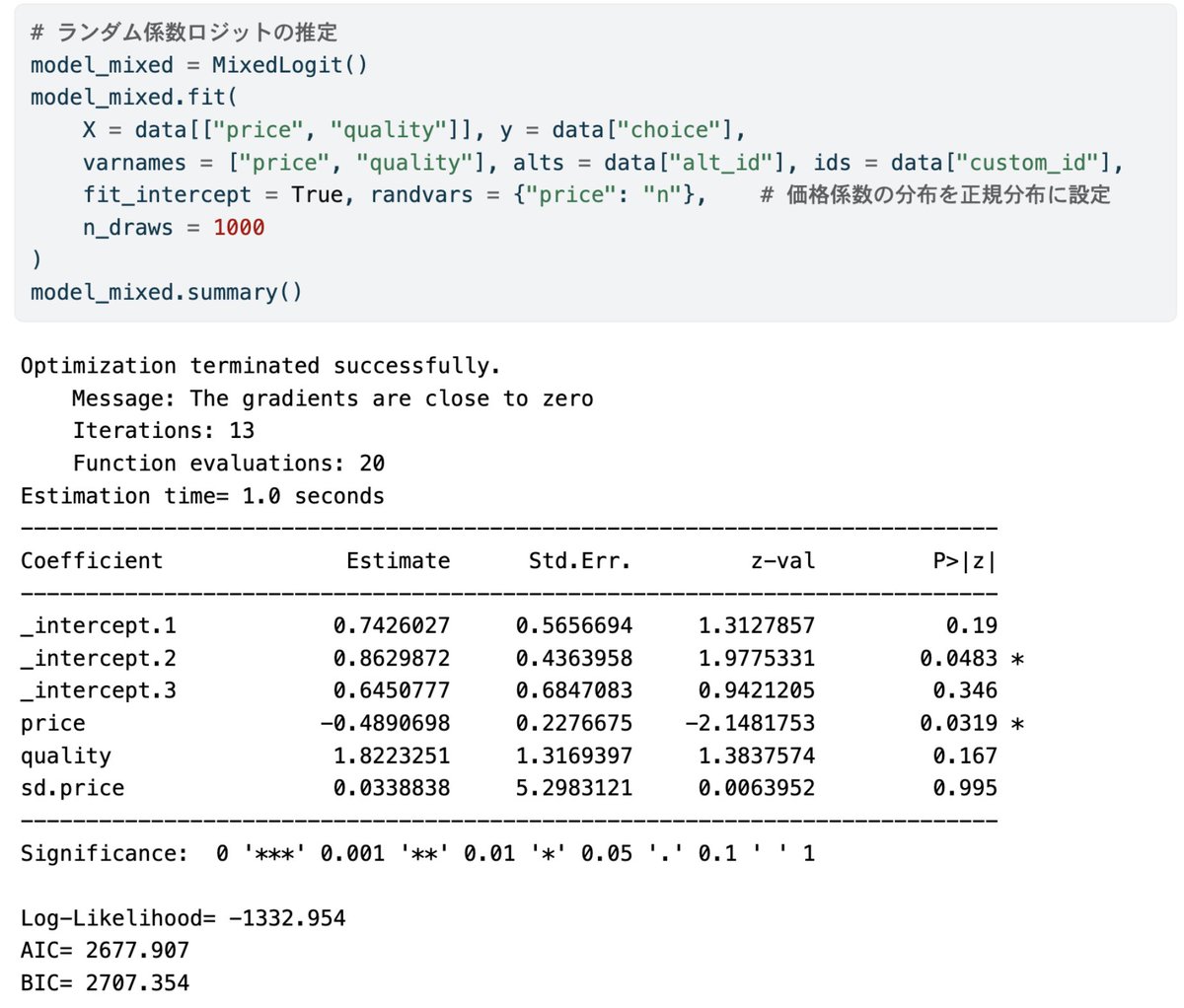
Task: Click the z-value 1.3837574
Action: 757,756
